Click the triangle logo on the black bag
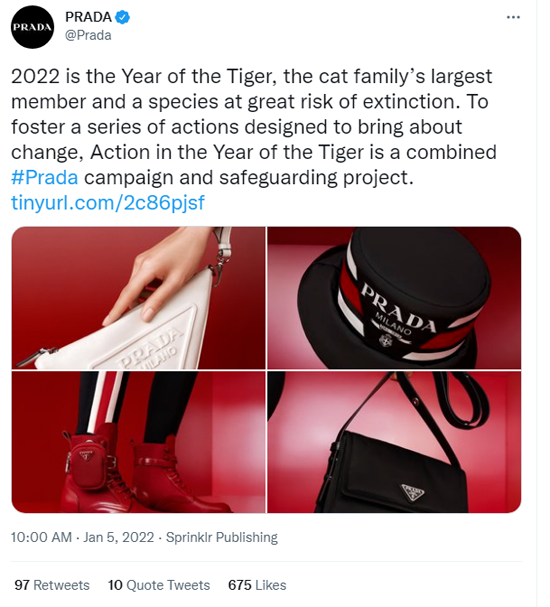 (412, 493)
